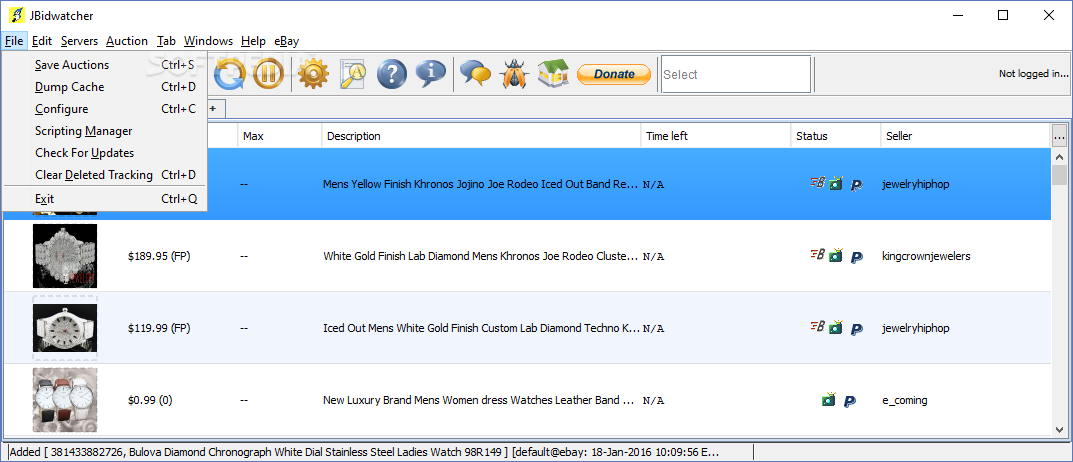Viewport: 1073px width, 462px height.
Task: Select the Iced Out Mens White Gold description
Action: [x=482, y=328]
